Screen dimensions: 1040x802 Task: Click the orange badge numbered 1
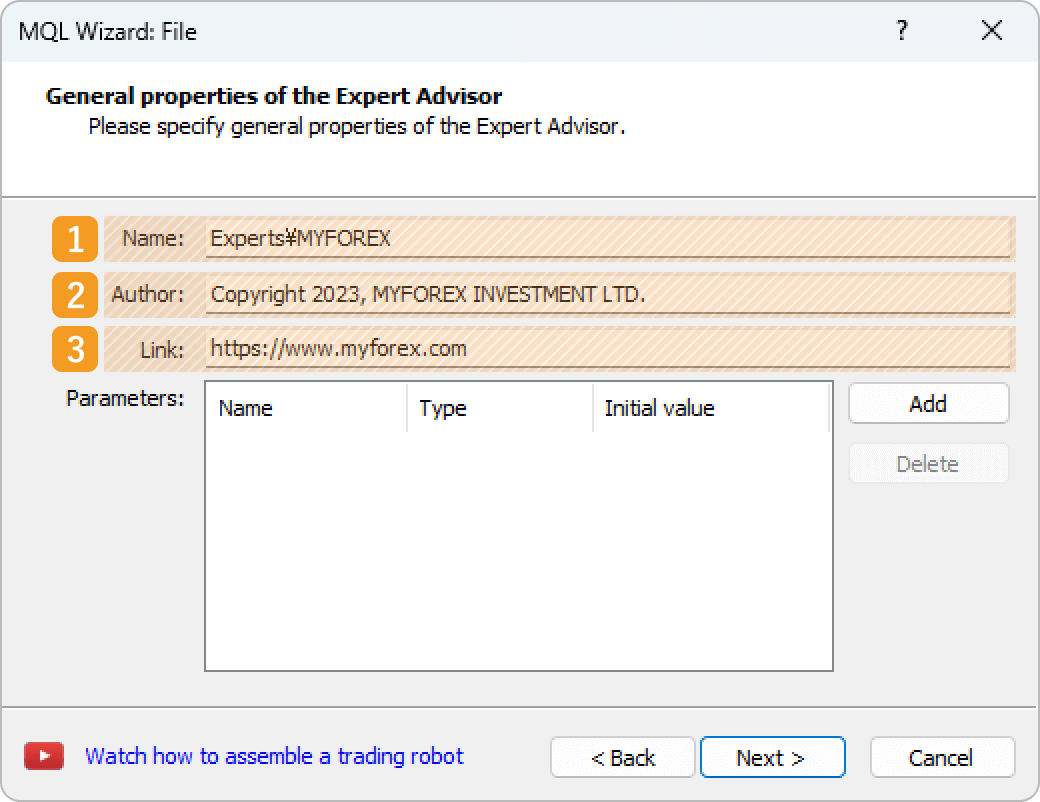pyautogui.click(x=74, y=239)
